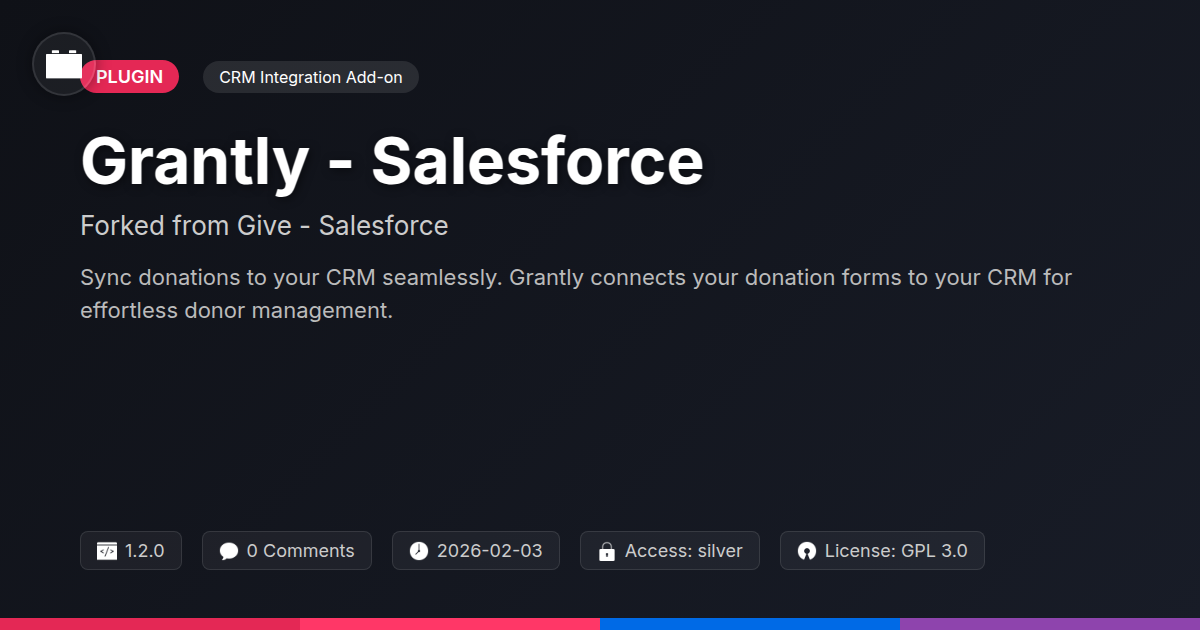Open the 0 Comments label

(300, 551)
